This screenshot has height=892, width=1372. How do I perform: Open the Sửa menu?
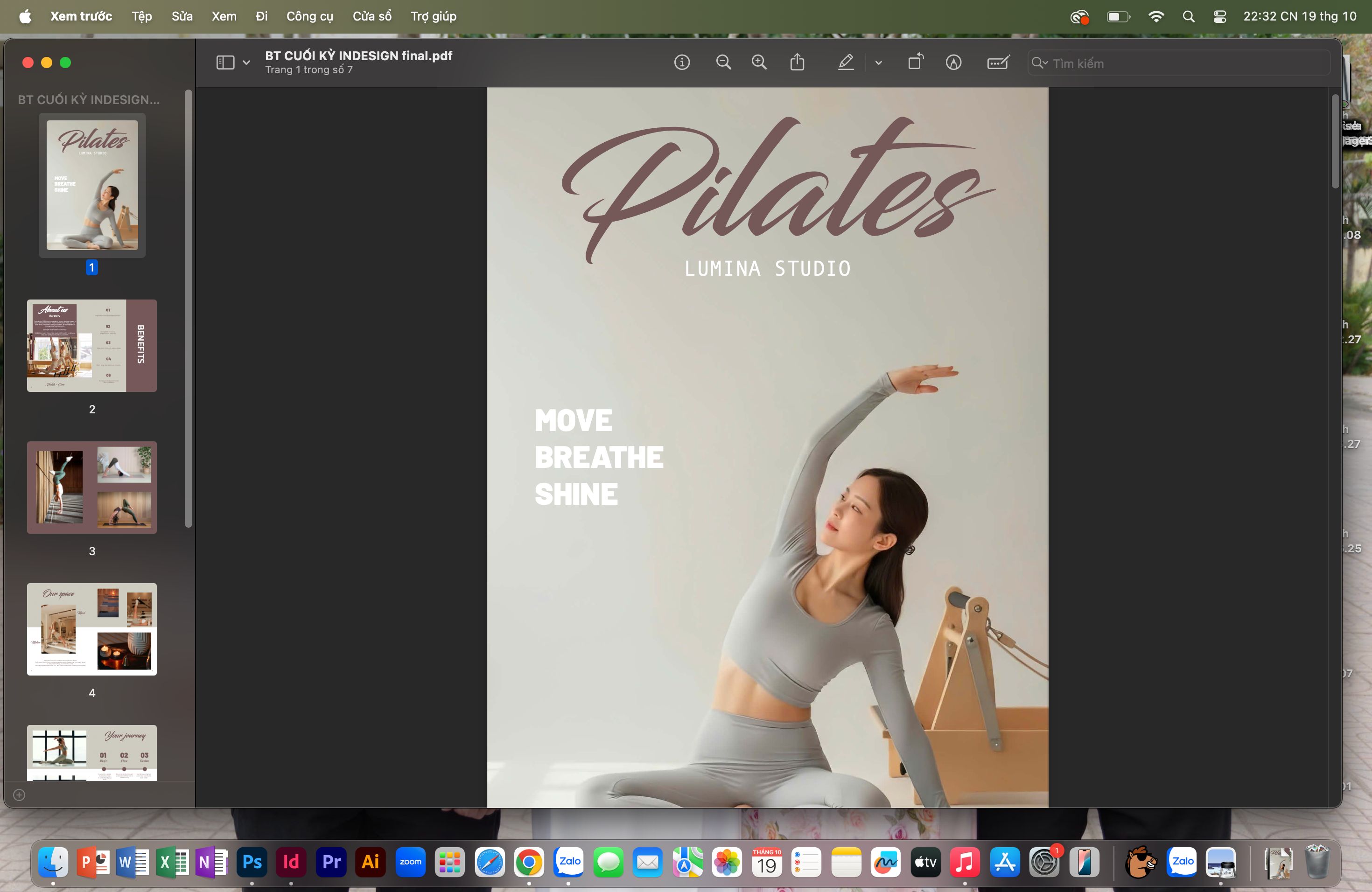click(x=182, y=16)
